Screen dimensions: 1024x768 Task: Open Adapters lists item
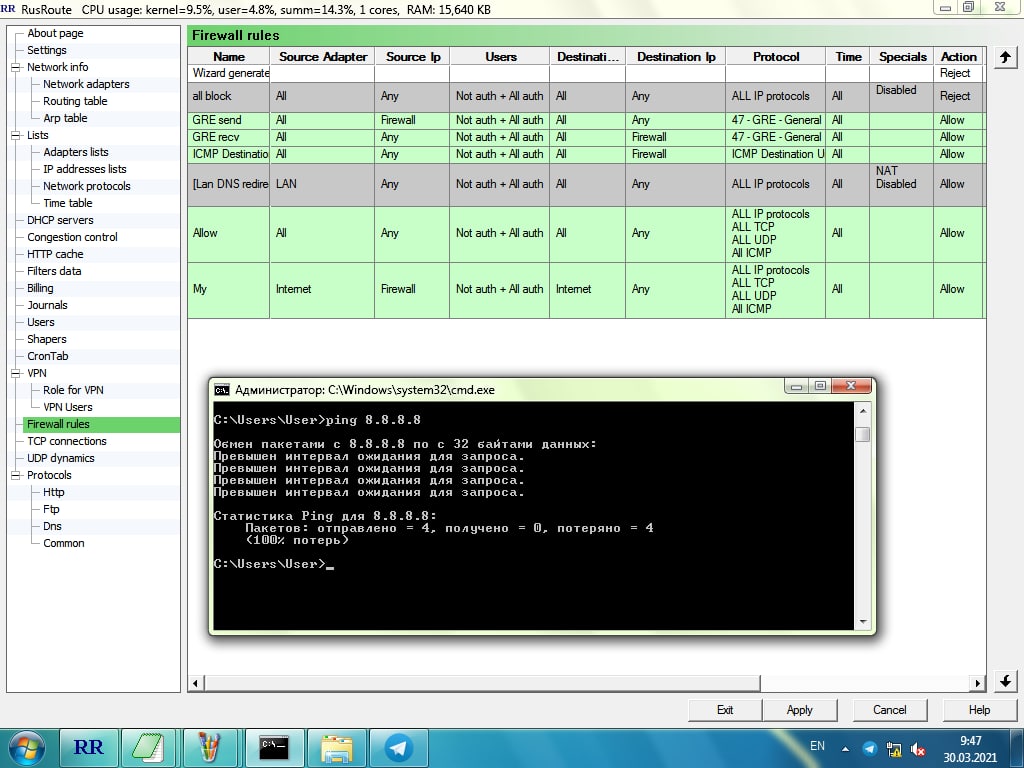coord(76,152)
